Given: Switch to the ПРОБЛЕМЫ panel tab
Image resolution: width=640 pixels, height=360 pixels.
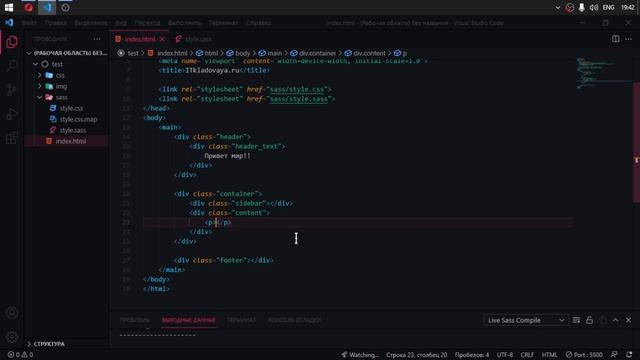Looking at the screenshot, I should coord(135,320).
